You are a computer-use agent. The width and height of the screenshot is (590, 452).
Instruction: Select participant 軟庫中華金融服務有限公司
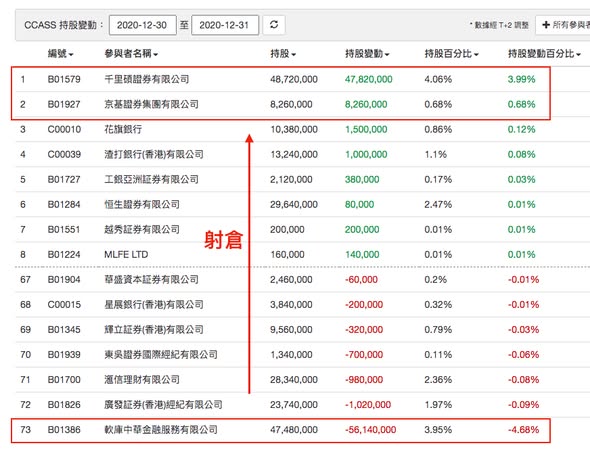161,430
